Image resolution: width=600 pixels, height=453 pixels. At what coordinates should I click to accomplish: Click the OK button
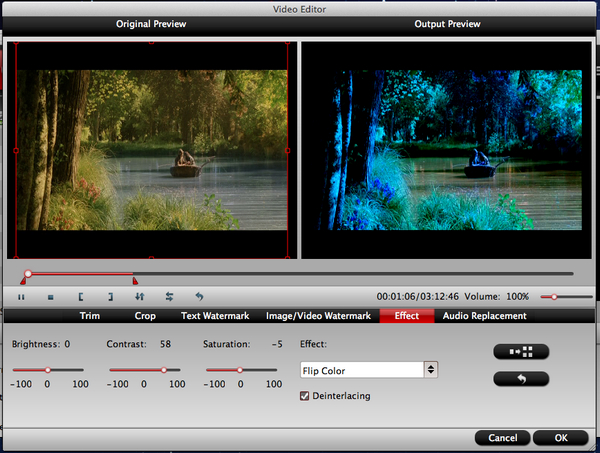(561, 438)
